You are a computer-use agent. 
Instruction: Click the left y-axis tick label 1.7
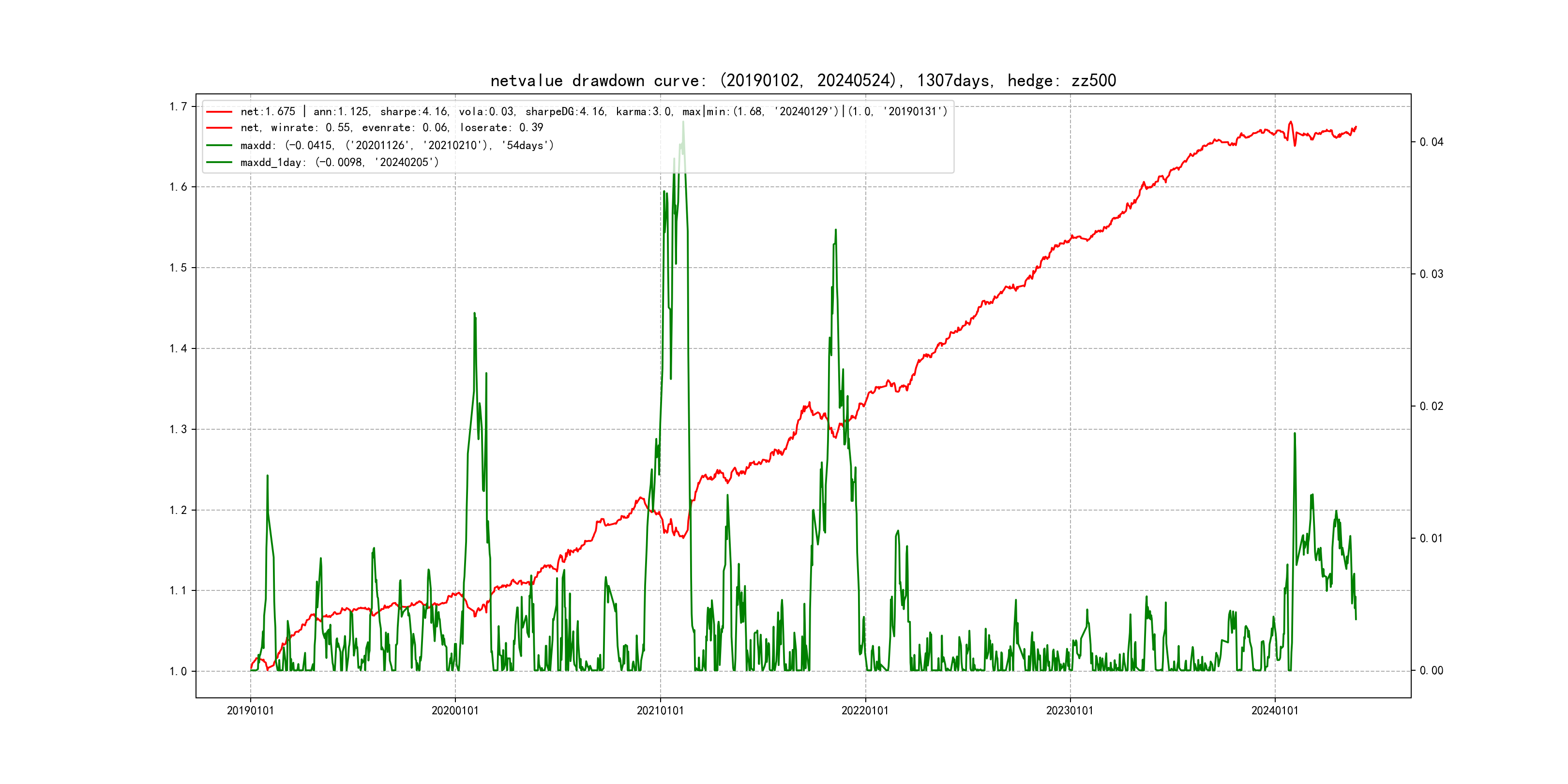(179, 106)
